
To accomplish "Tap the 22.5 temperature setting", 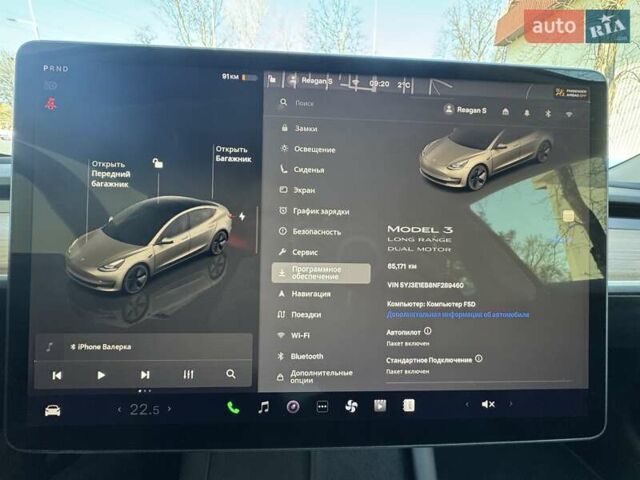I will 144,409.
